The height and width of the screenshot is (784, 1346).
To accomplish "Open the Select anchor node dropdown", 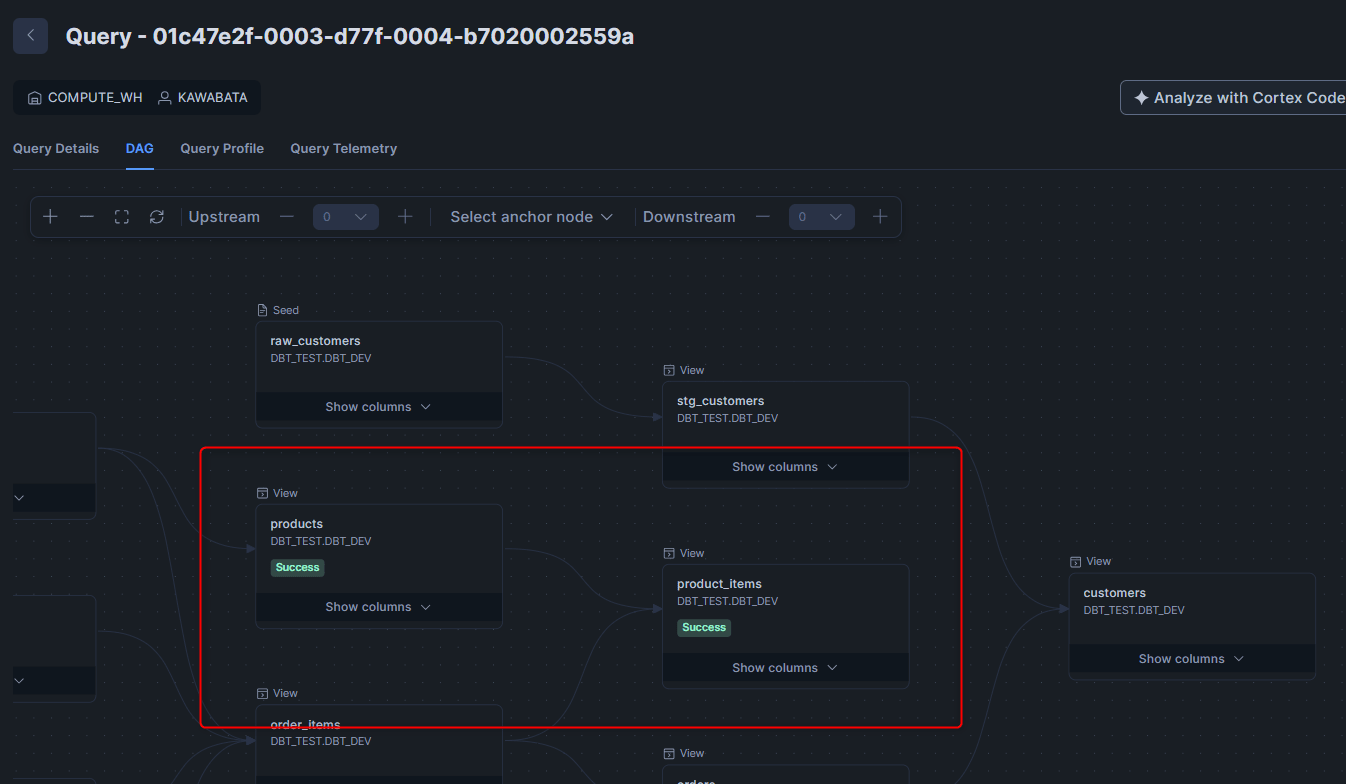I will 531,217.
